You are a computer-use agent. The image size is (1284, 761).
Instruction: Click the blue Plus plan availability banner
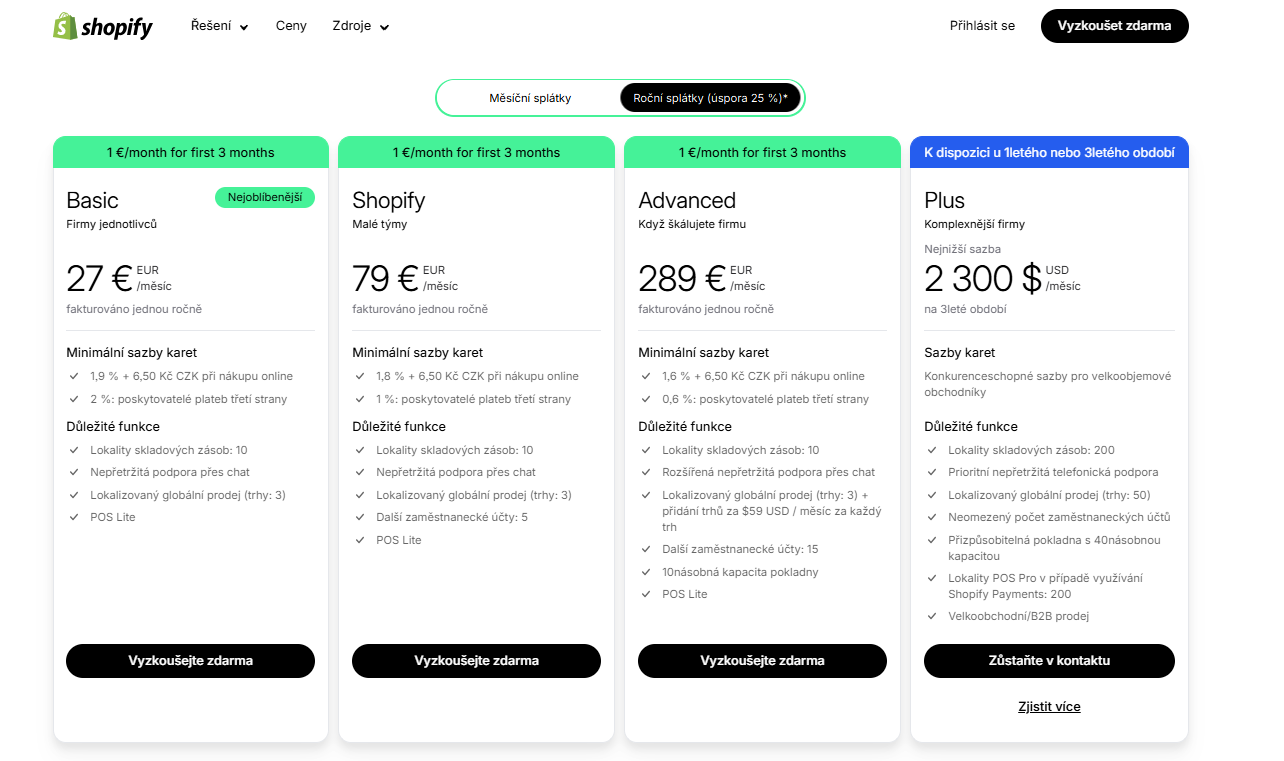(x=1049, y=152)
